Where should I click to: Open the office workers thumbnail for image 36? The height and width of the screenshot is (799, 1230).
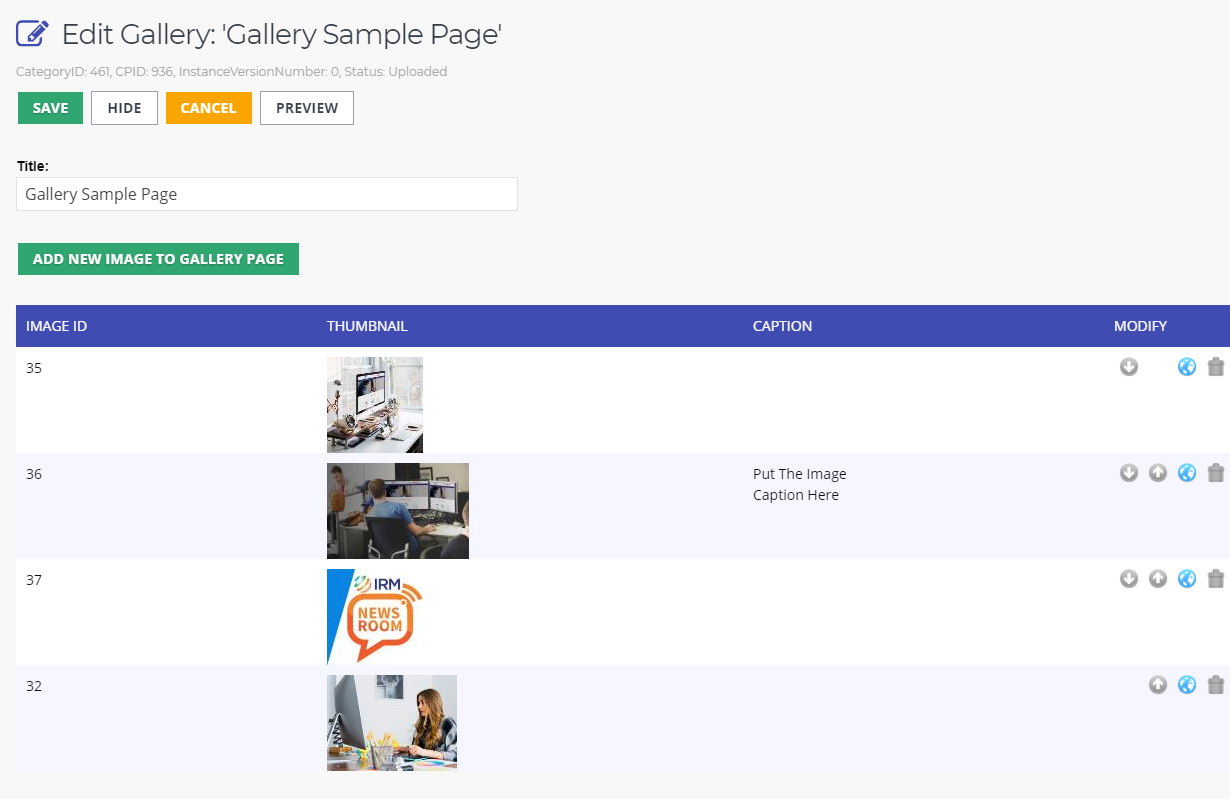click(398, 511)
